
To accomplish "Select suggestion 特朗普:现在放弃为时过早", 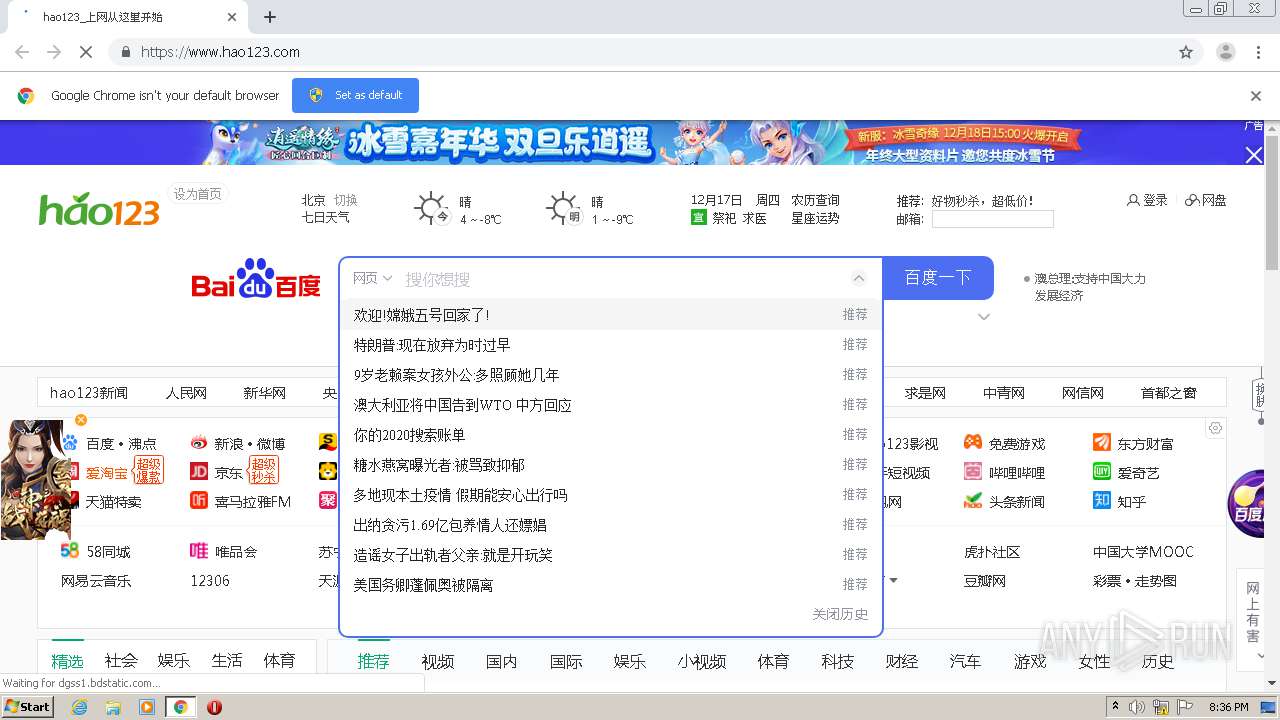I will pos(611,345).
